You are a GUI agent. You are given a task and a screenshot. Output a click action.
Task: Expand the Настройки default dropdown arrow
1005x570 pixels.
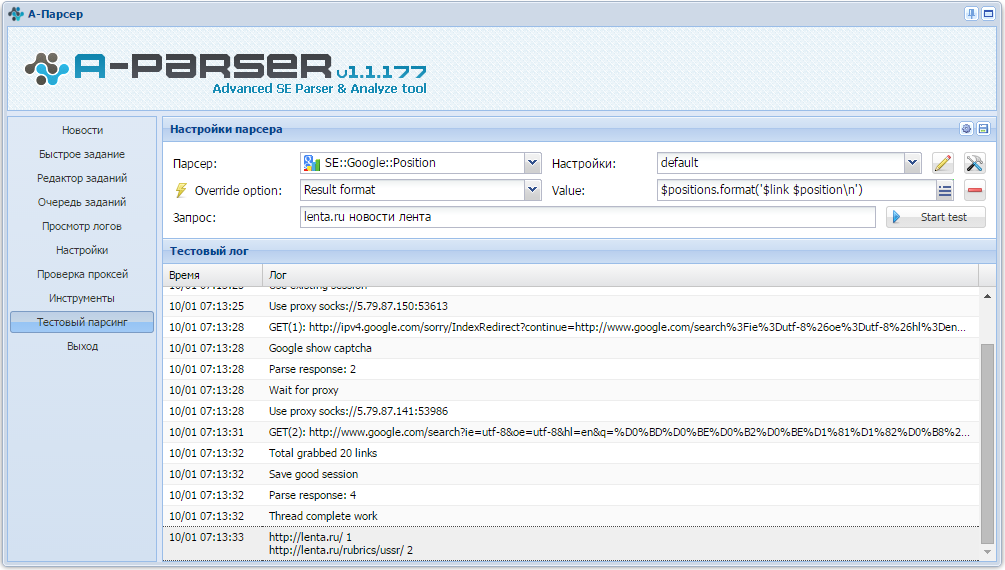coord(913,163)
